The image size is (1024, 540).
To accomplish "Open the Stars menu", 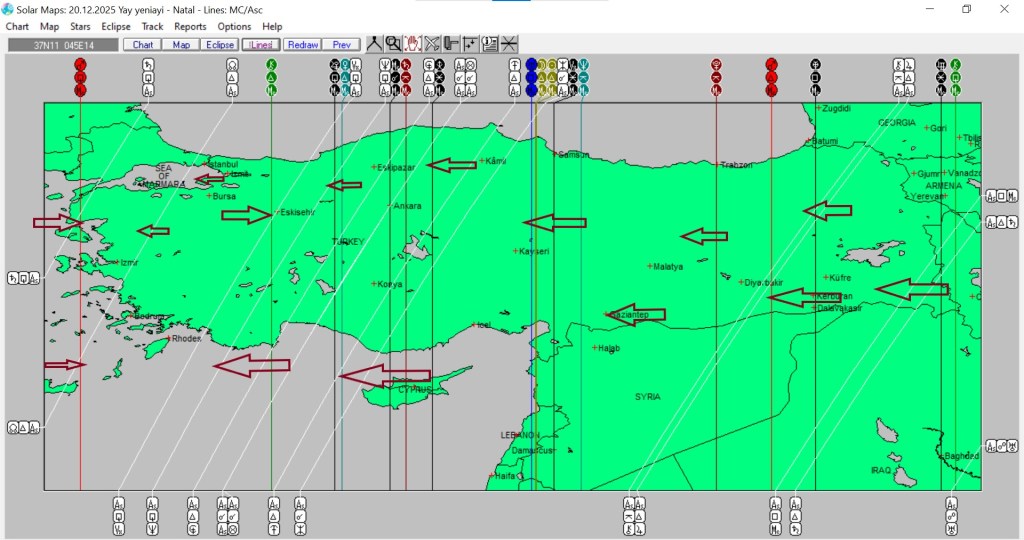I will [x=80, y=27].
